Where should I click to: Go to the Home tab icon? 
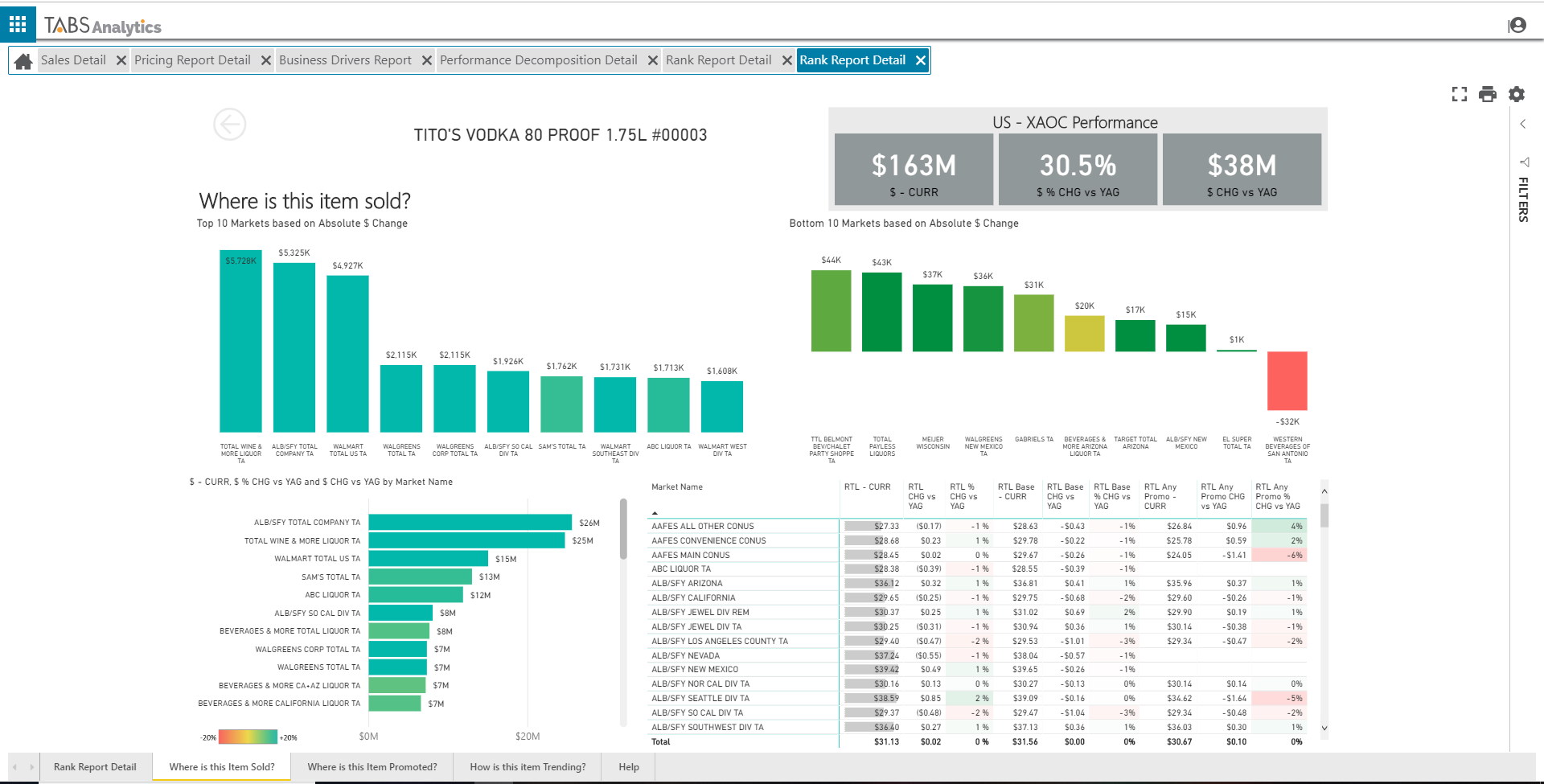pyautogui.click(x=23, y=61)
